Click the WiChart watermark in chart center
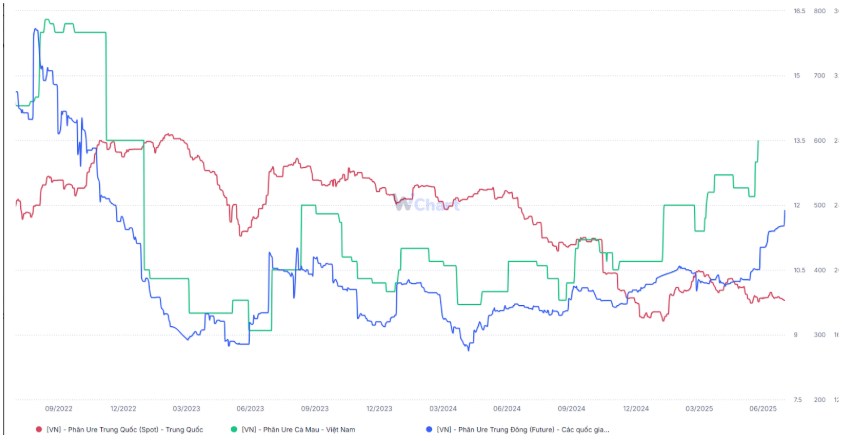The height and width of the screenshot is (441, 842). (x=426, y=205)
